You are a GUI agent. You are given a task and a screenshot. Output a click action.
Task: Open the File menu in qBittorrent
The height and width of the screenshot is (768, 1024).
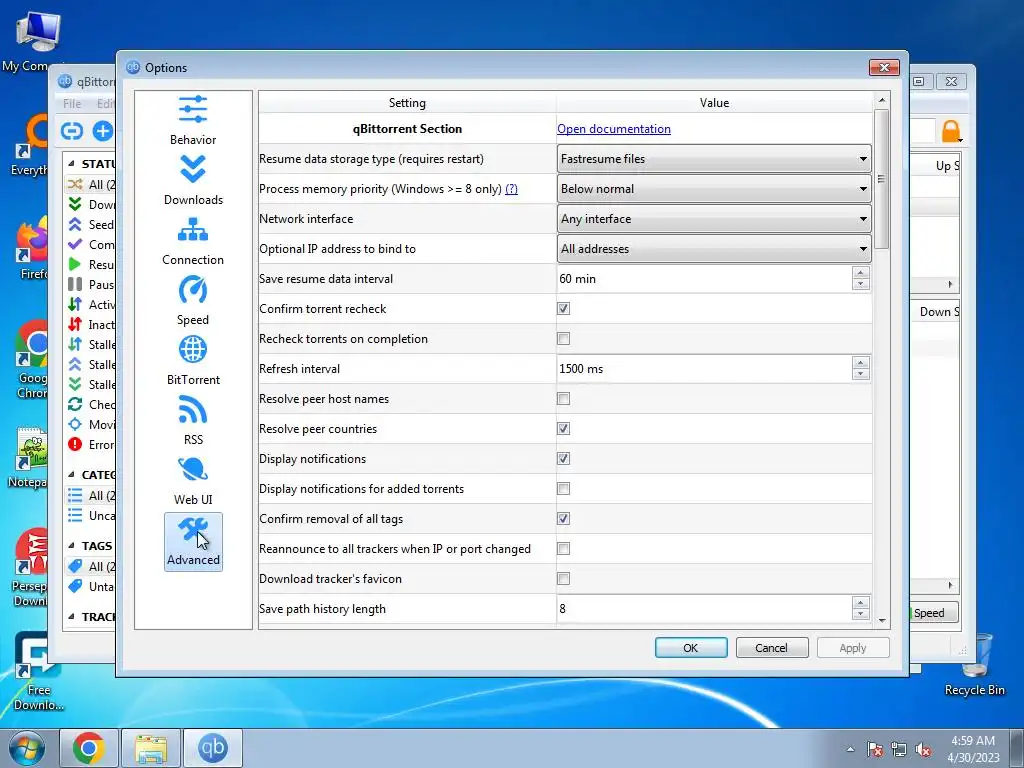click(x=72, y=103)
